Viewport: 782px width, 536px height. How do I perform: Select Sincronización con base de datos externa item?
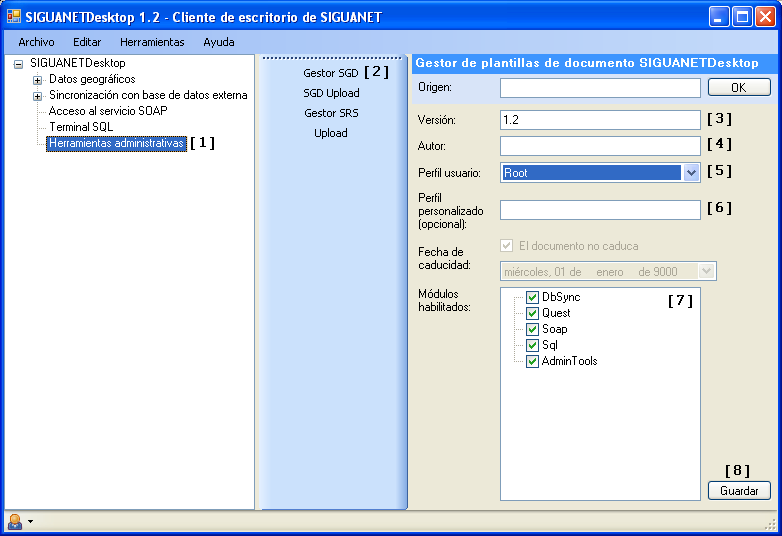148,95
